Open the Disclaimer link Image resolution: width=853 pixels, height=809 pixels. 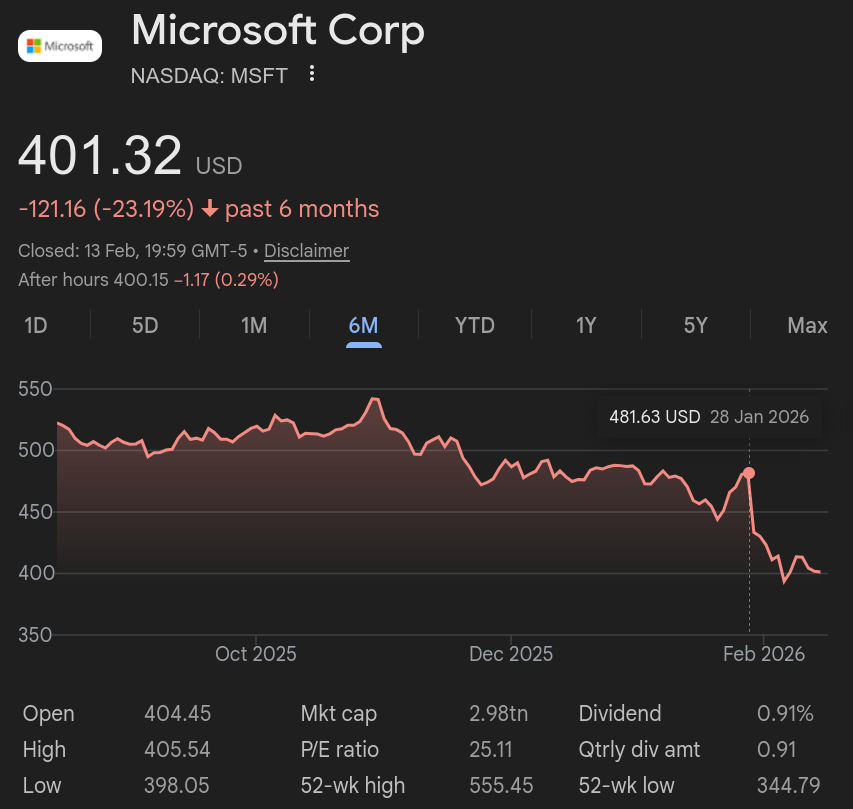click(306, 251)
